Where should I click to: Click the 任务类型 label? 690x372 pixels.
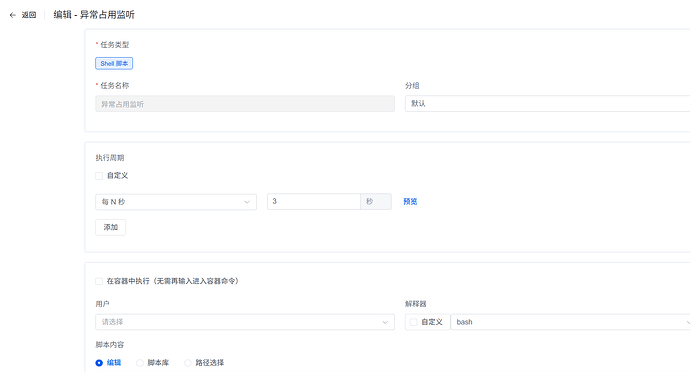tap(114, 44)
